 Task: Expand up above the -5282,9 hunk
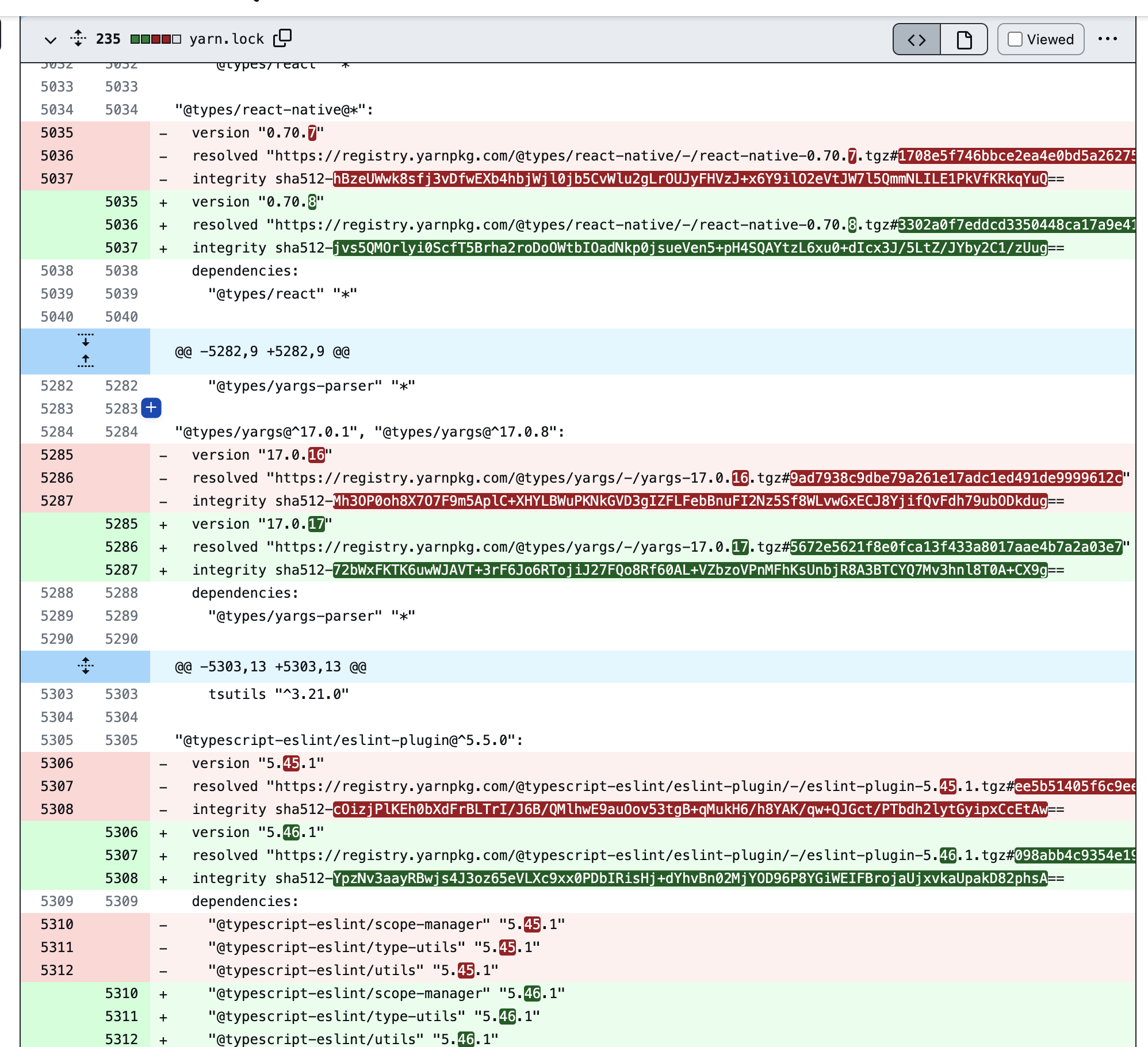pyautogui.click(x=86, y=361)
